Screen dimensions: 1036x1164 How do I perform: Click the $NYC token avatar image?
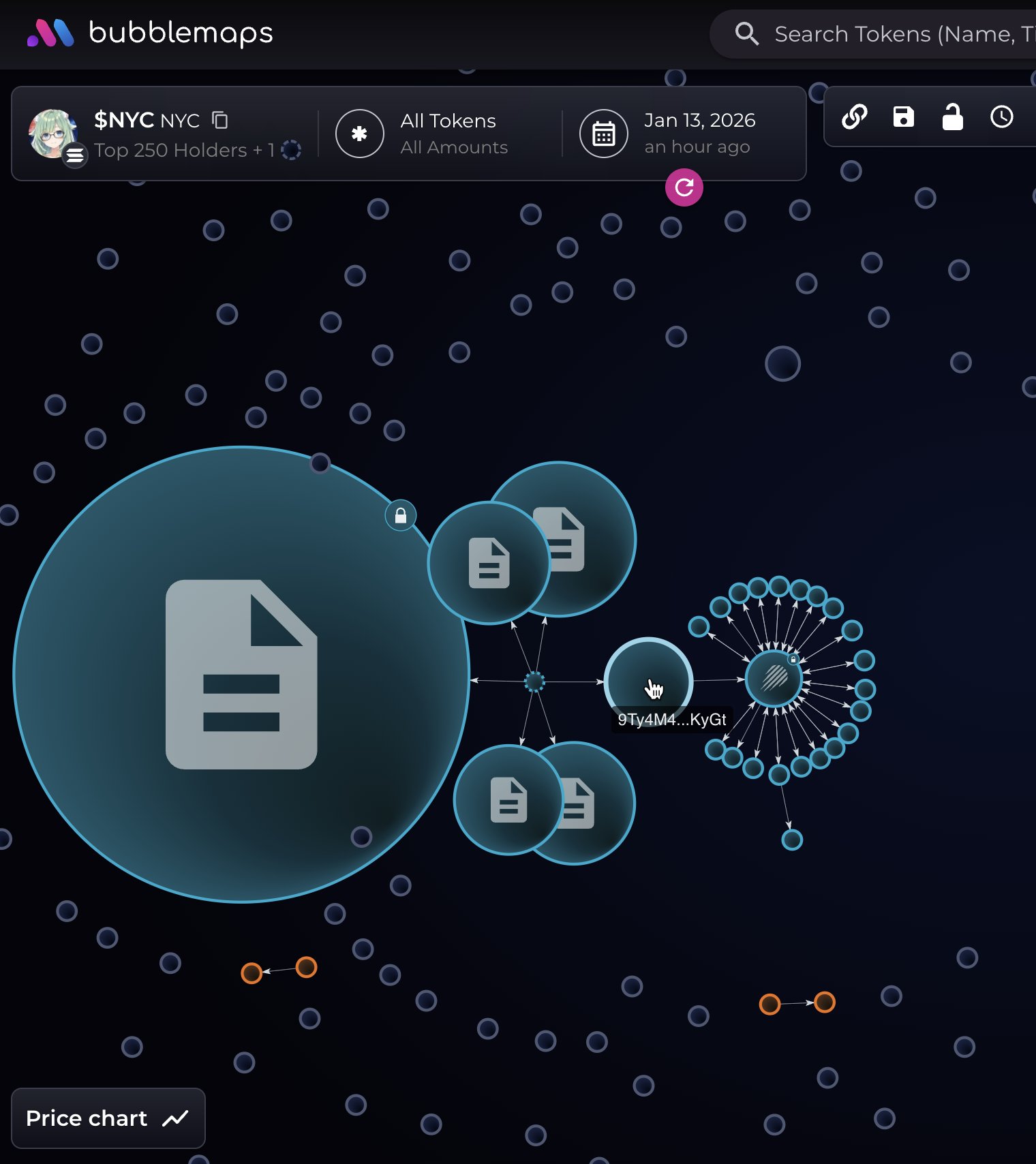click(x=52, y=133)
